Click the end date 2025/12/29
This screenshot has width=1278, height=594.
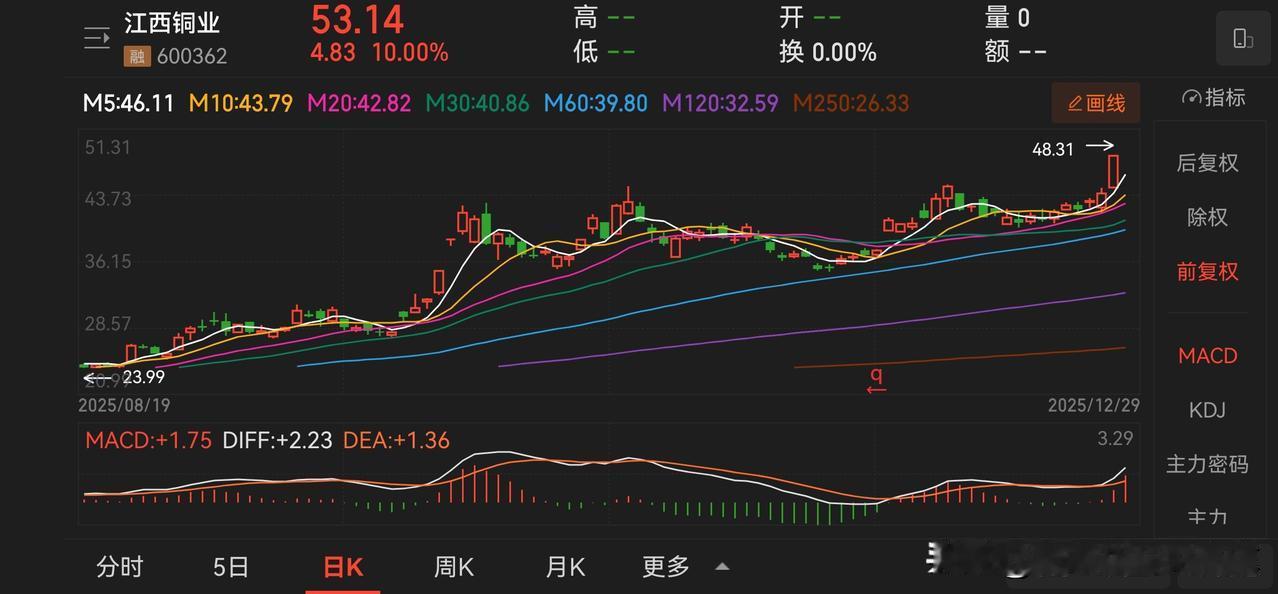[1093, 405]
